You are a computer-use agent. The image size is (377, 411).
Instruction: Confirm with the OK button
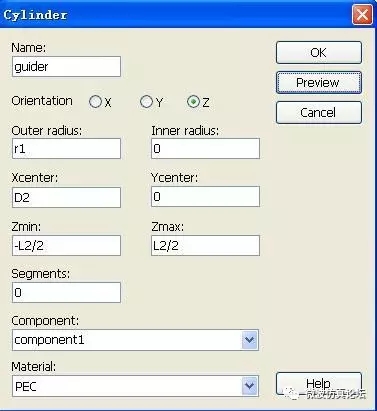tap(319, 52)
